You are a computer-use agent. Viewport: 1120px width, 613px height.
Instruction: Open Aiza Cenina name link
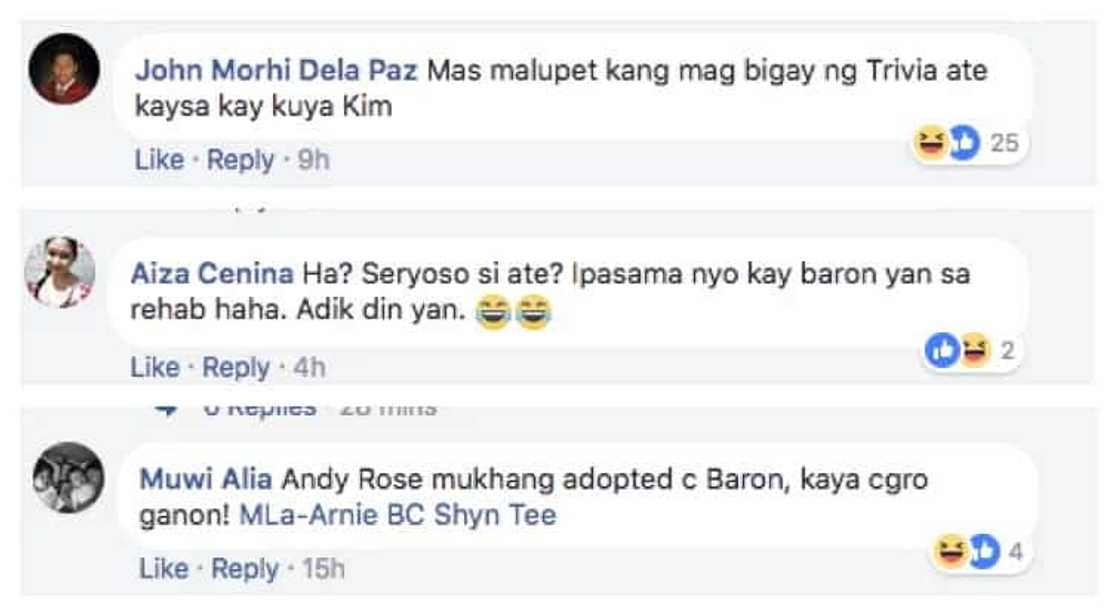click(x=212, y=274)
